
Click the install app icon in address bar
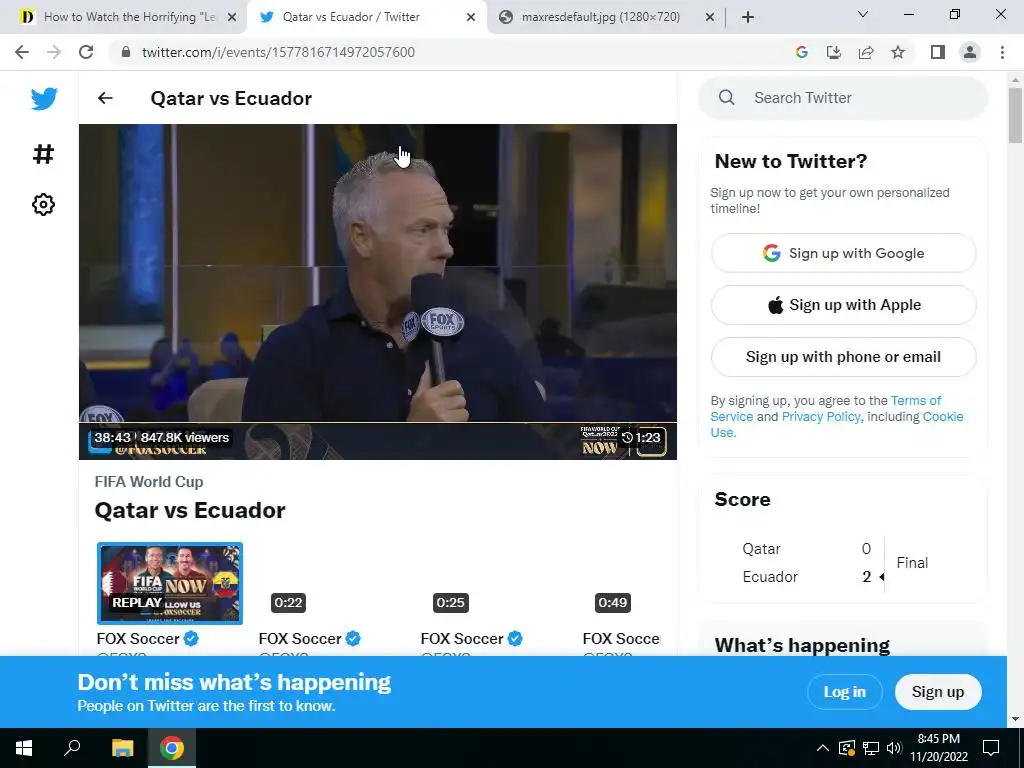click(834, 52)
